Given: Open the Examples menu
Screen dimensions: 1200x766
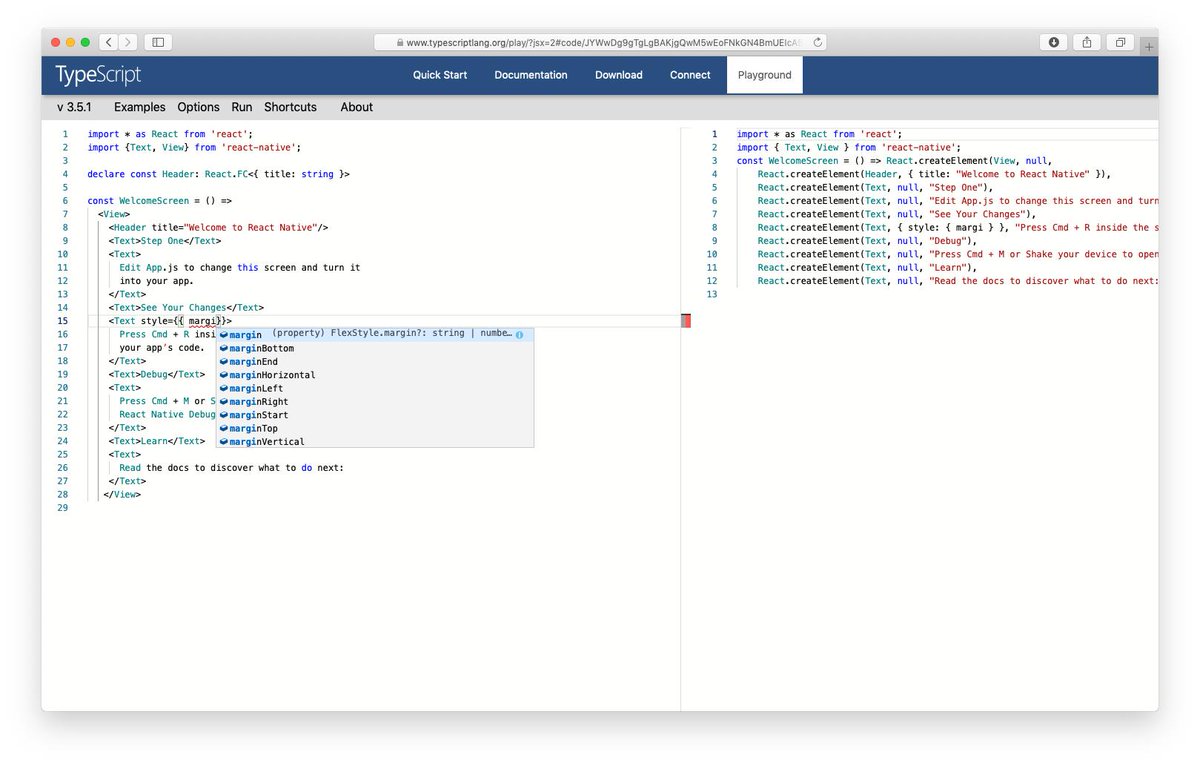Looking at the screenshot, I should point(140,107).
